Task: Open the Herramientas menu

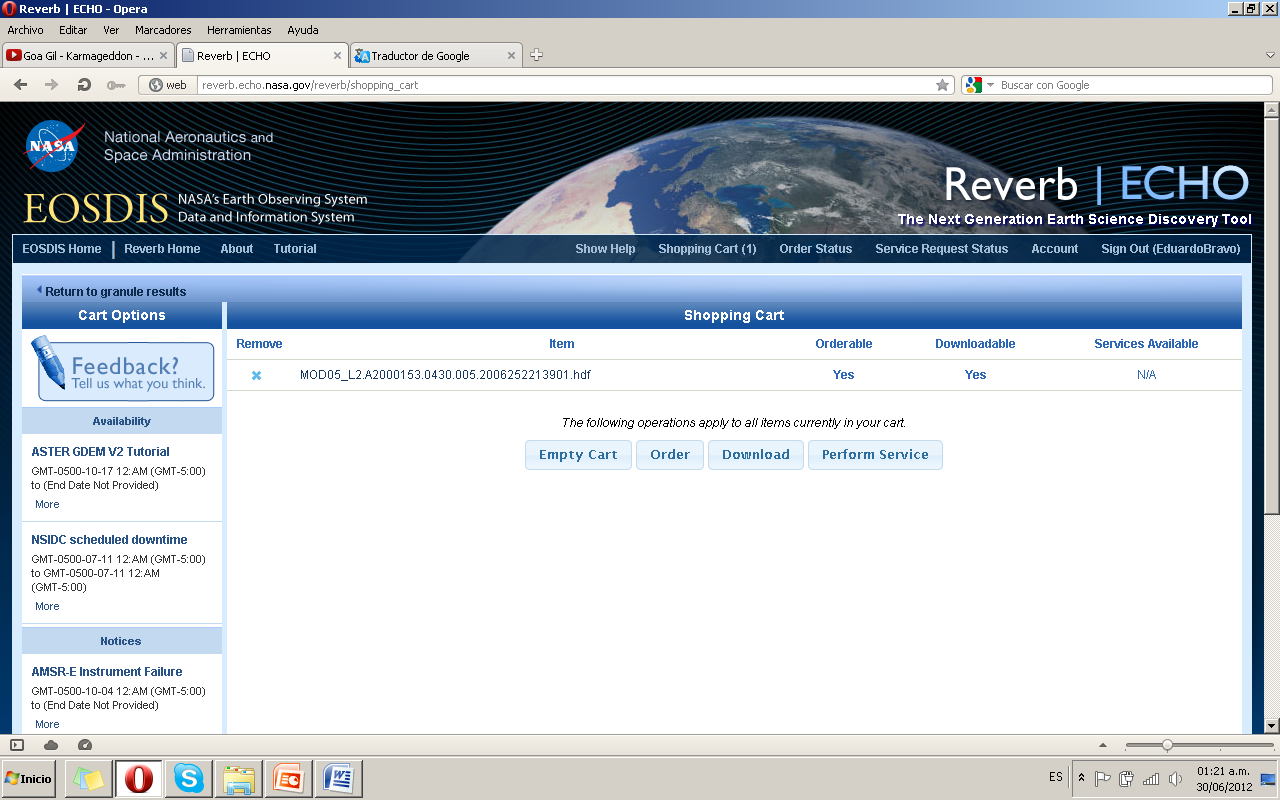Action: point(239,30)
